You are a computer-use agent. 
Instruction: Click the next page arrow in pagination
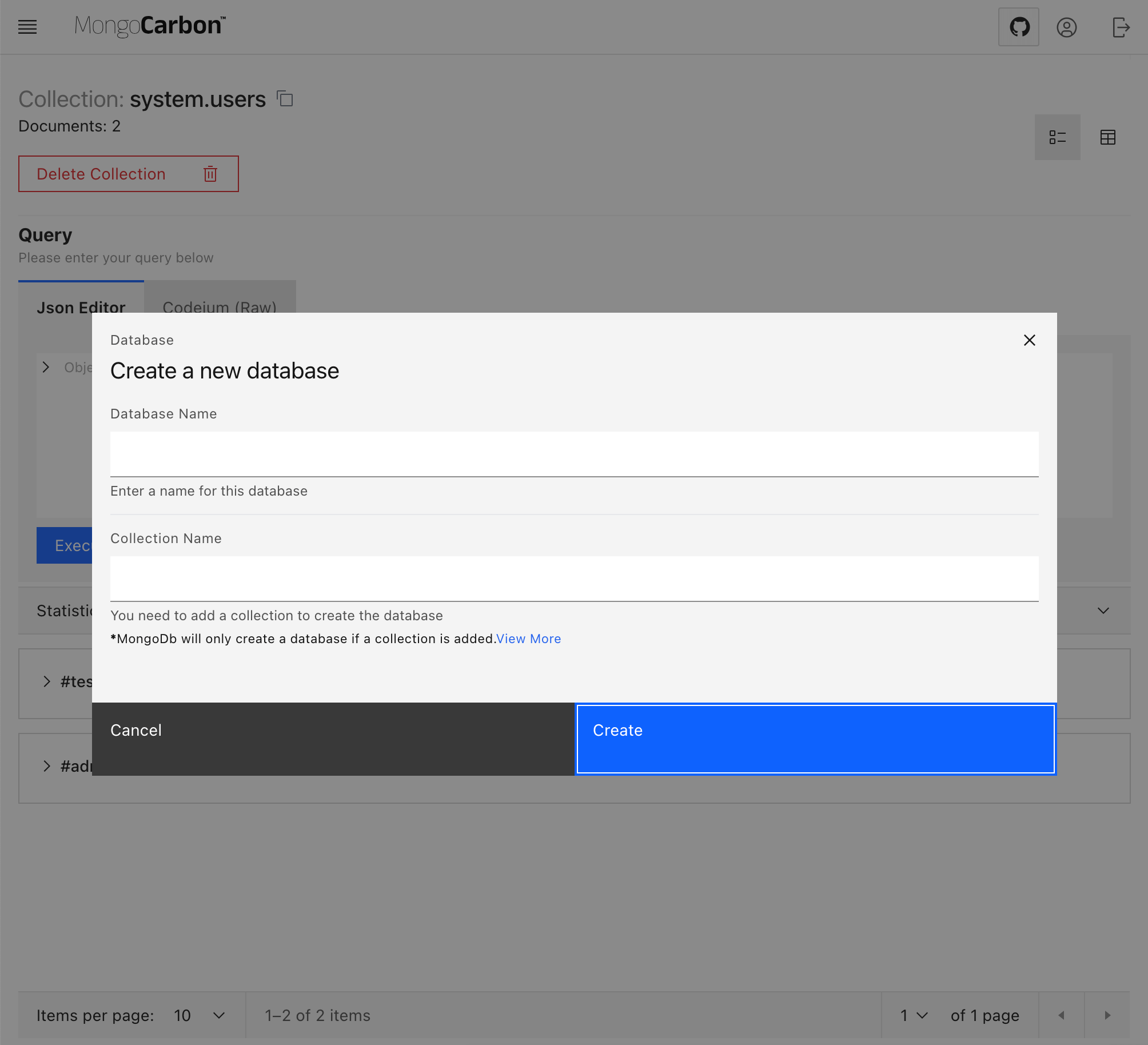1106,1015
